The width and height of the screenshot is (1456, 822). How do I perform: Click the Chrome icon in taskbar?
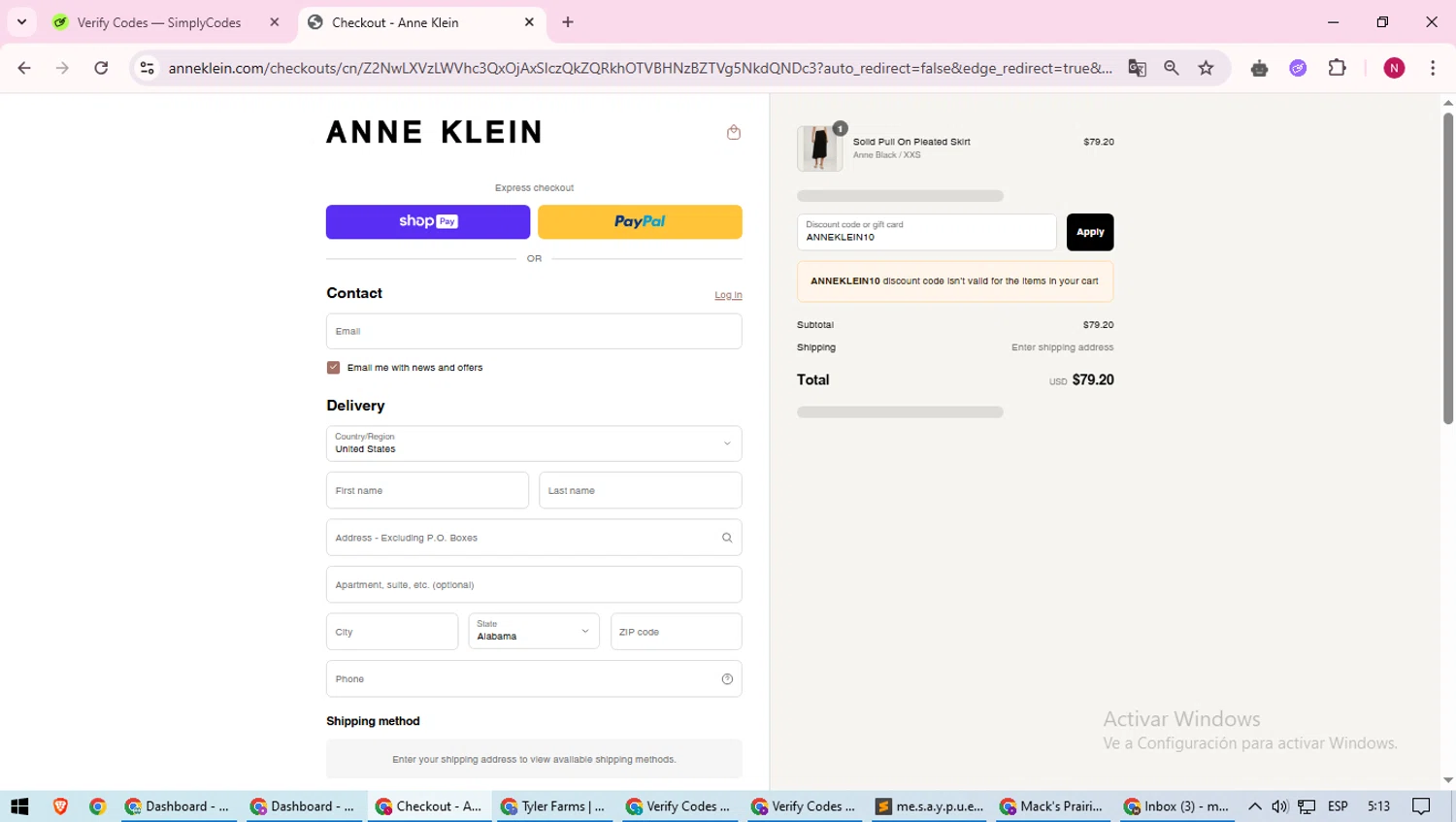tap(97, 806)
